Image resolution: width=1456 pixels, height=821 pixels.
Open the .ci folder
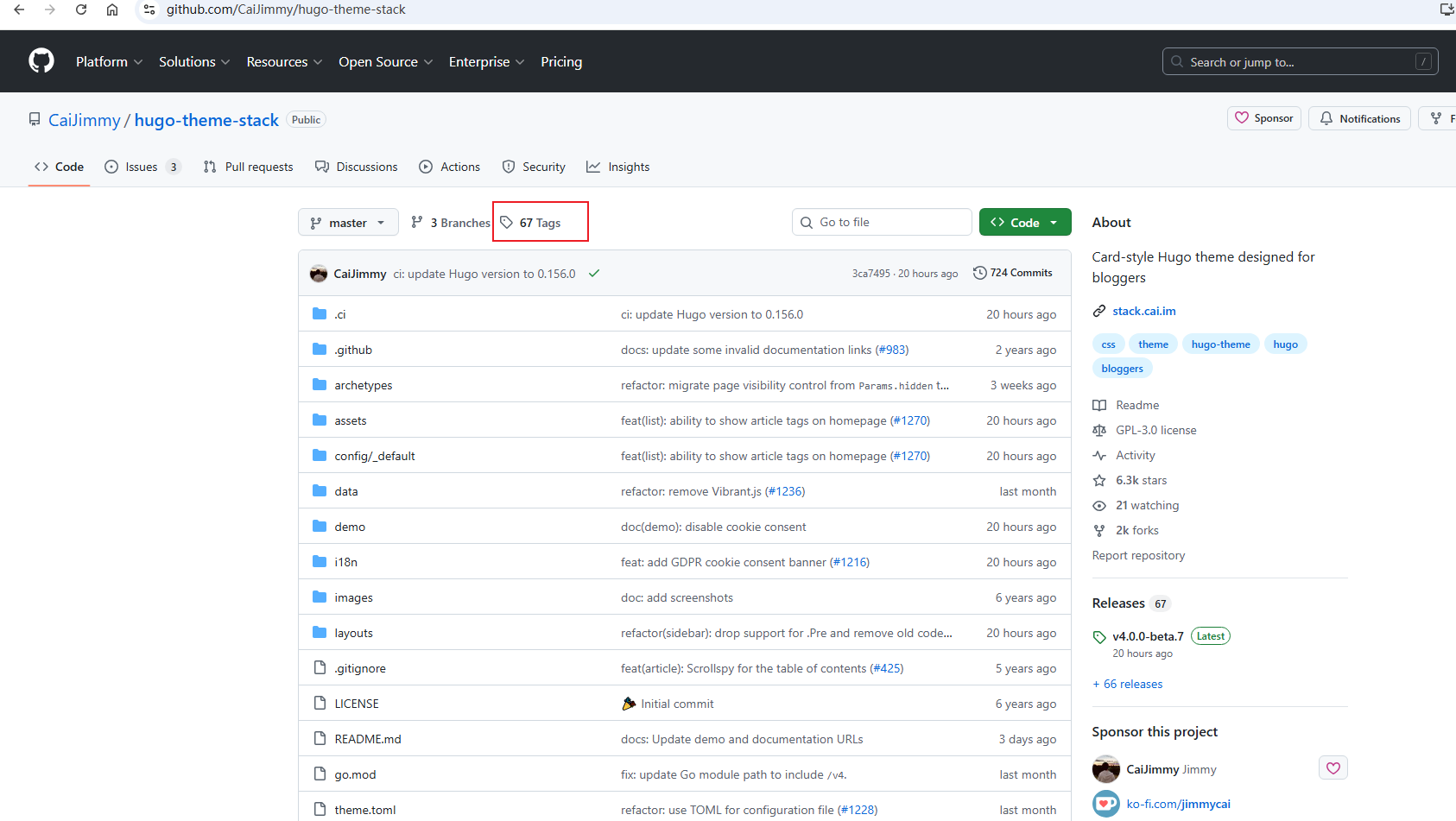pos(340,314)
